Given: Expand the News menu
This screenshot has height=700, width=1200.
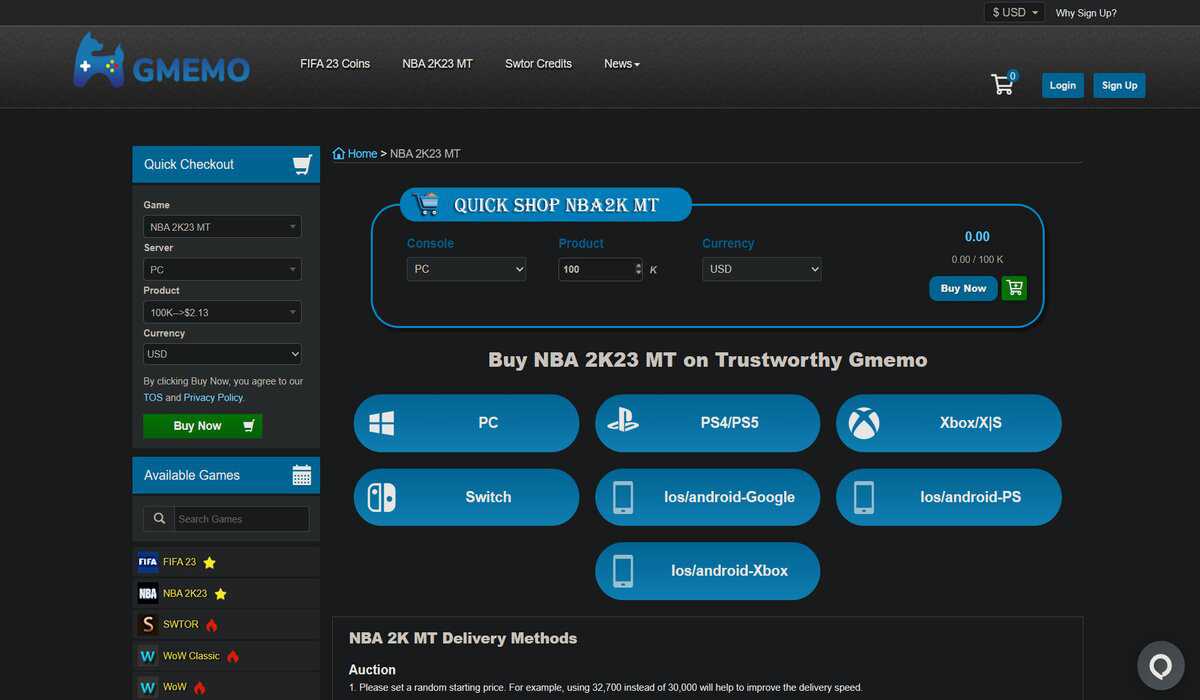Looking at the screenshot, I should click(621, 64).
